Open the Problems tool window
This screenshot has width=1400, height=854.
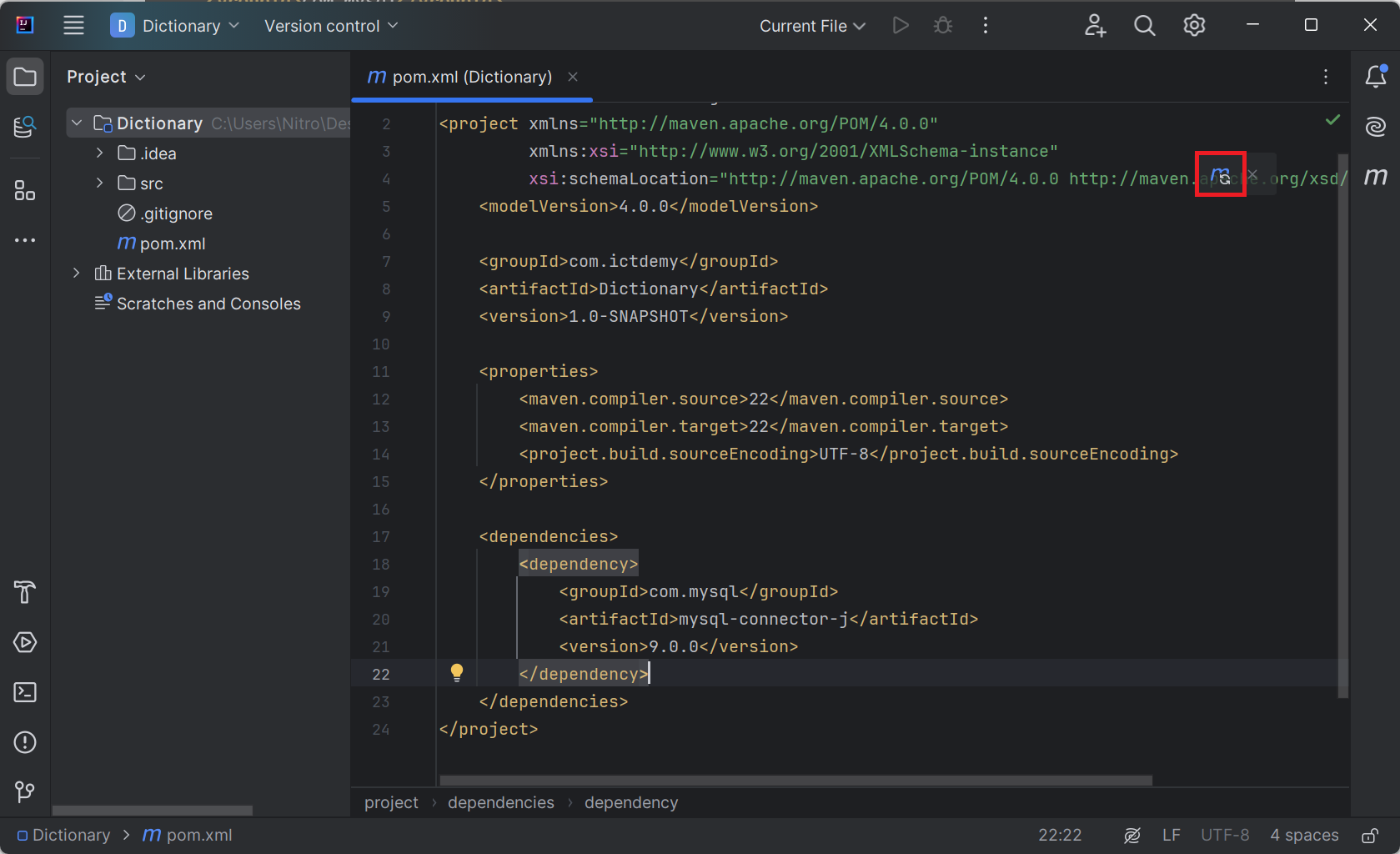[25, 742]
